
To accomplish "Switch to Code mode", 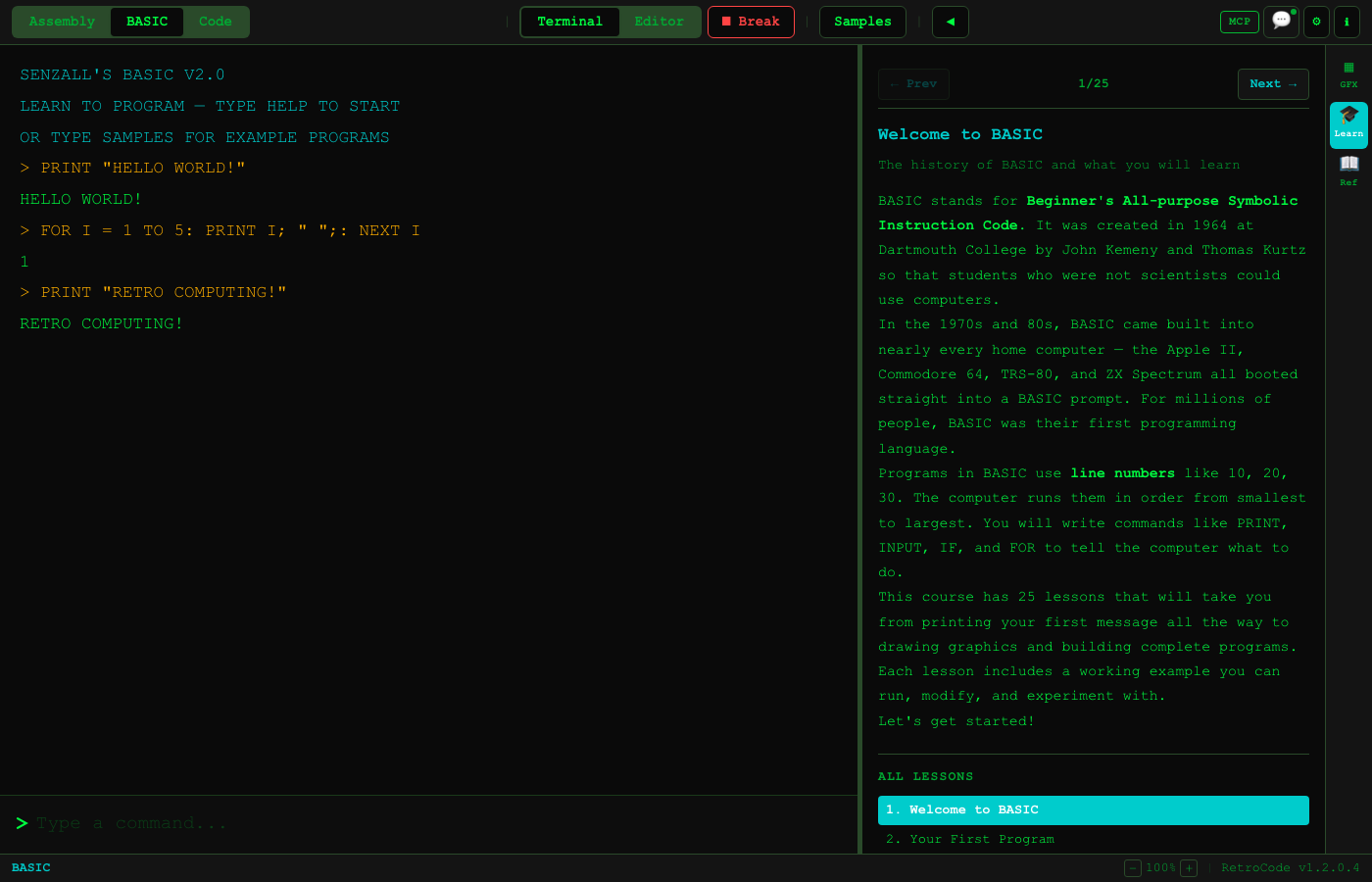I will 215,21.
